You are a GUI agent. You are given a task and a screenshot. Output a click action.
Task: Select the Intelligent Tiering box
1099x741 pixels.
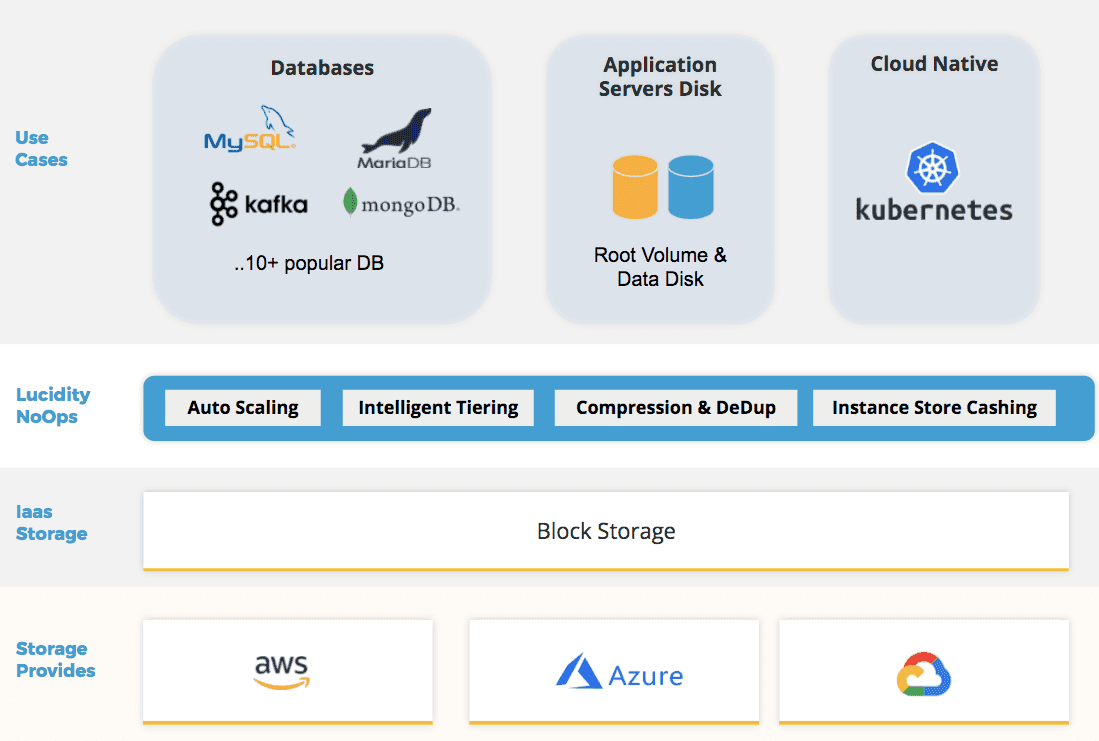coord(438,408)
